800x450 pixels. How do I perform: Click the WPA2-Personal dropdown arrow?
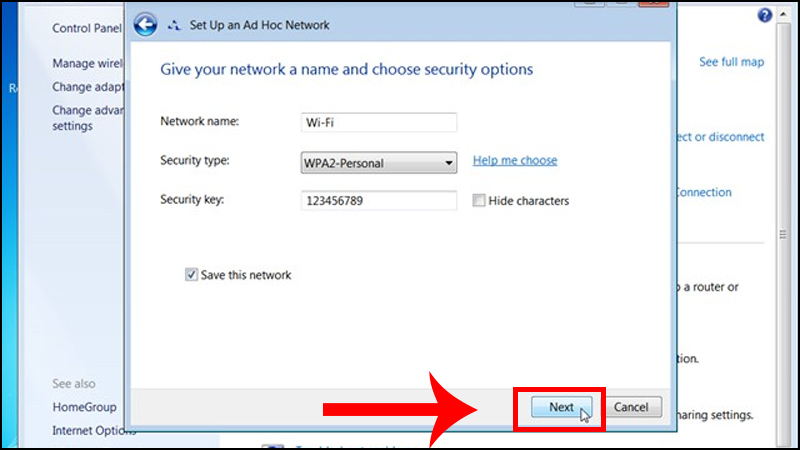[x=448, y=163]
